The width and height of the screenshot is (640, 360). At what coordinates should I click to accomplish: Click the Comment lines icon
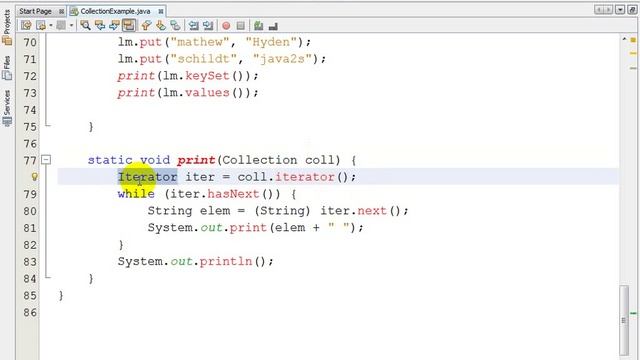click(258, 26)
